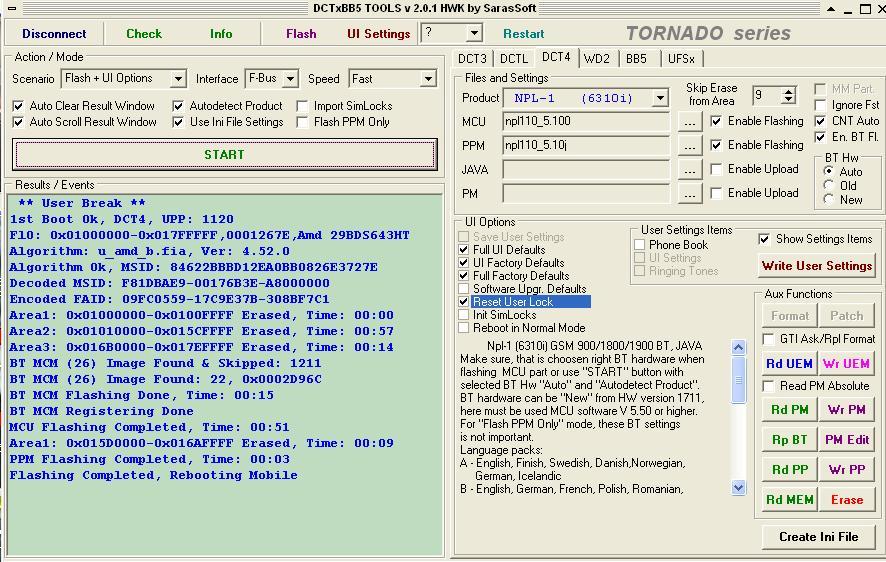Screen dimensions: 886x562
Task: Select BT Hw Old radio button
Action: 829,185
